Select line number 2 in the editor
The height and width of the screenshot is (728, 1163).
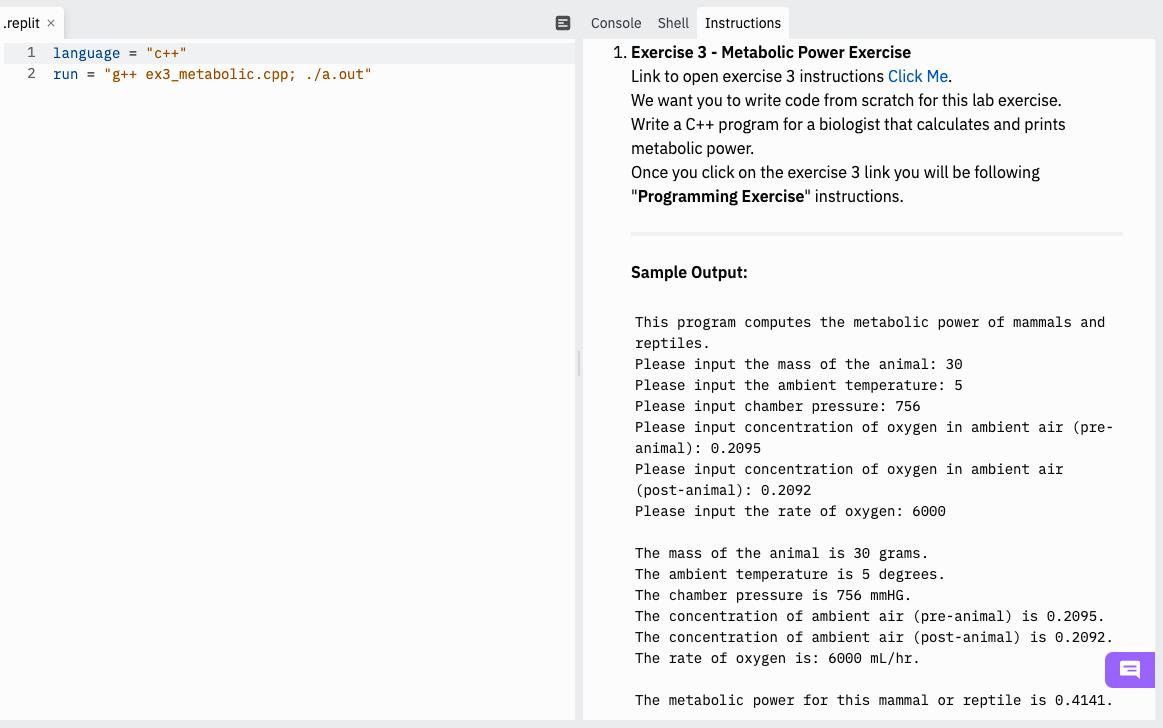[31, 73]
